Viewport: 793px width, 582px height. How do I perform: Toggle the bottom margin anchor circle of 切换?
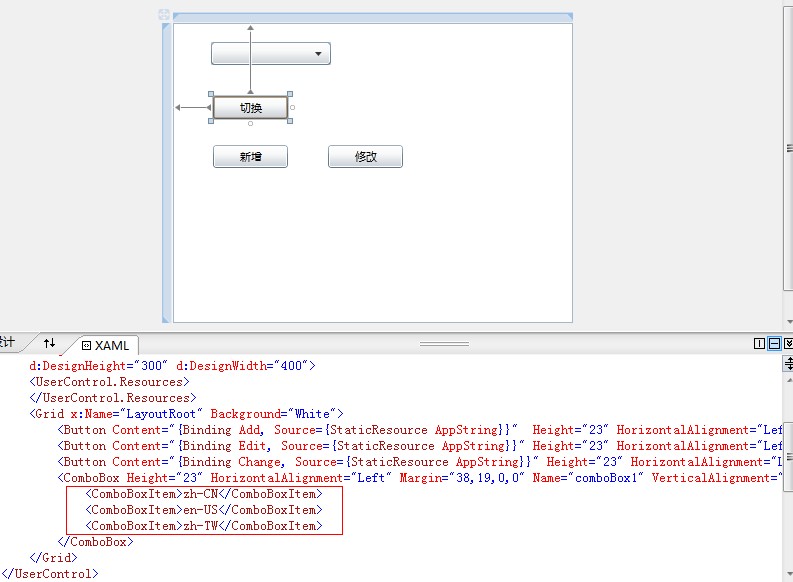tap(250, 124)
